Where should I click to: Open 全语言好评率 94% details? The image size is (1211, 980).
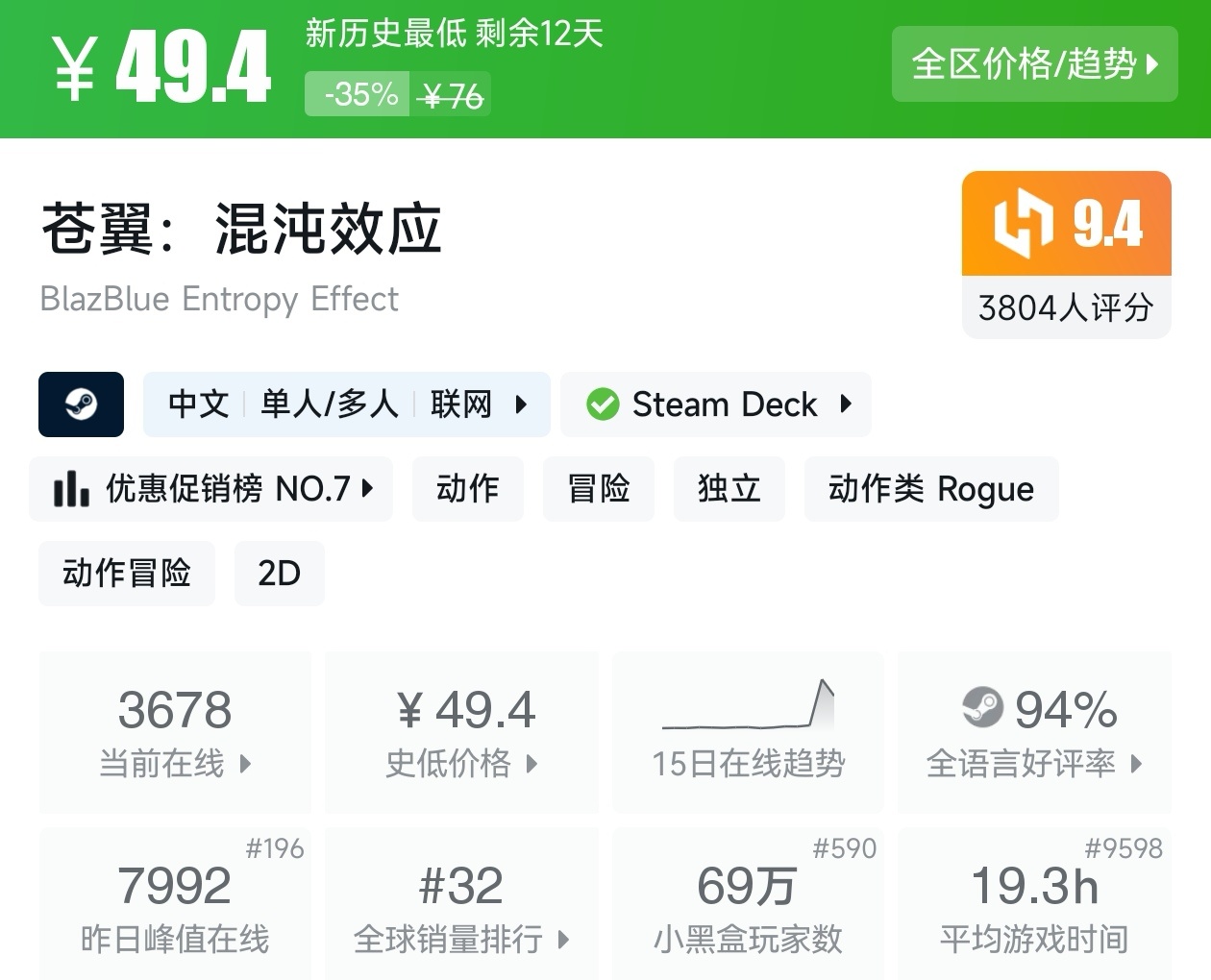pos(1034,732)
